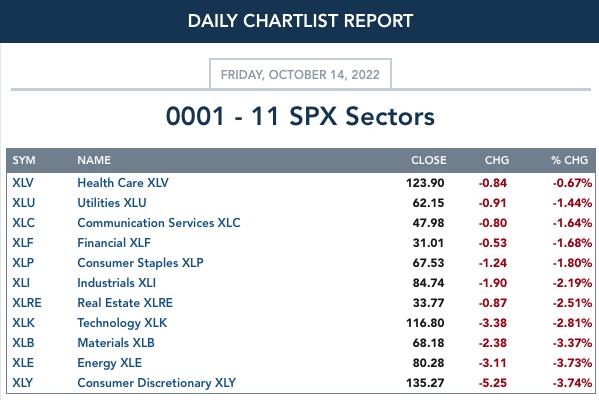
Task: Click the 0001 - 11 SPX Sectors title
Action: pyautogui.click(x=300, y=116)
